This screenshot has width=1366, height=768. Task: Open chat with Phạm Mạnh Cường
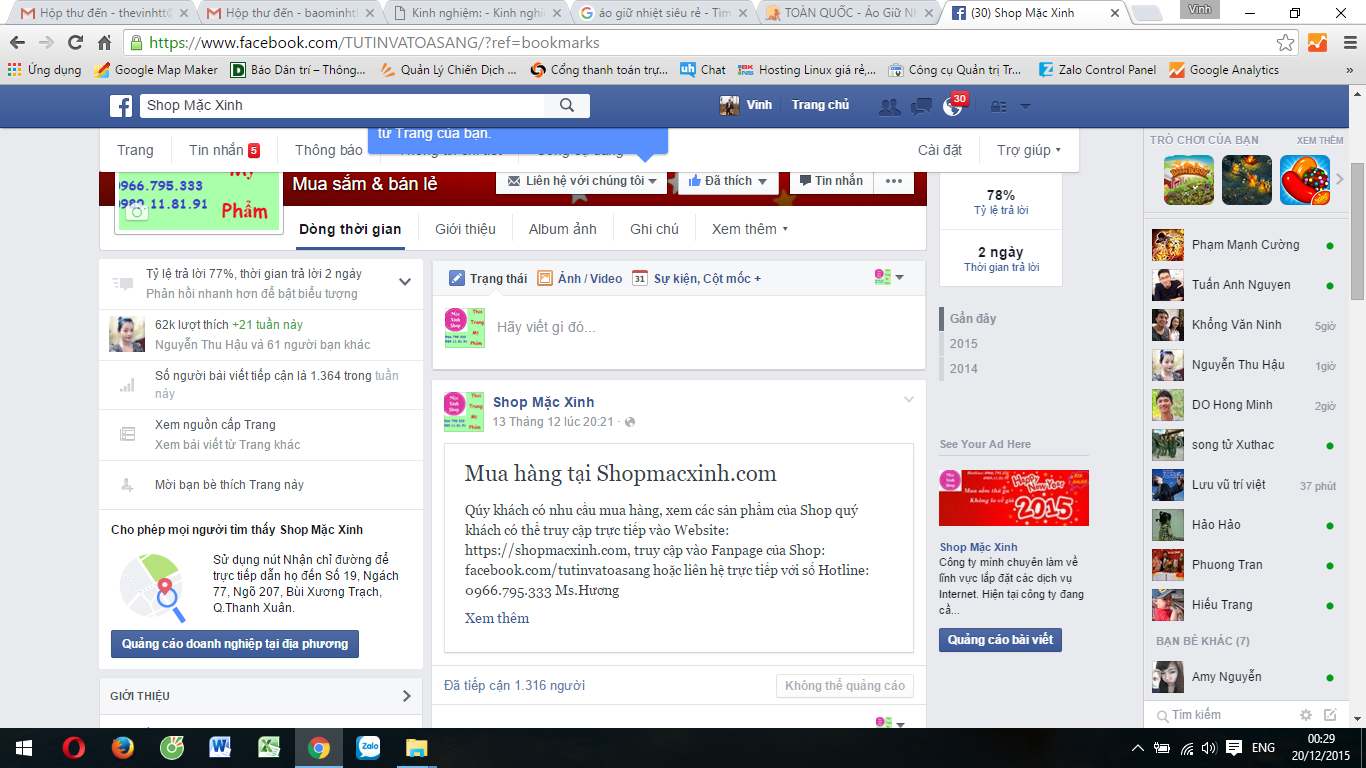(x=1244, y=245)
